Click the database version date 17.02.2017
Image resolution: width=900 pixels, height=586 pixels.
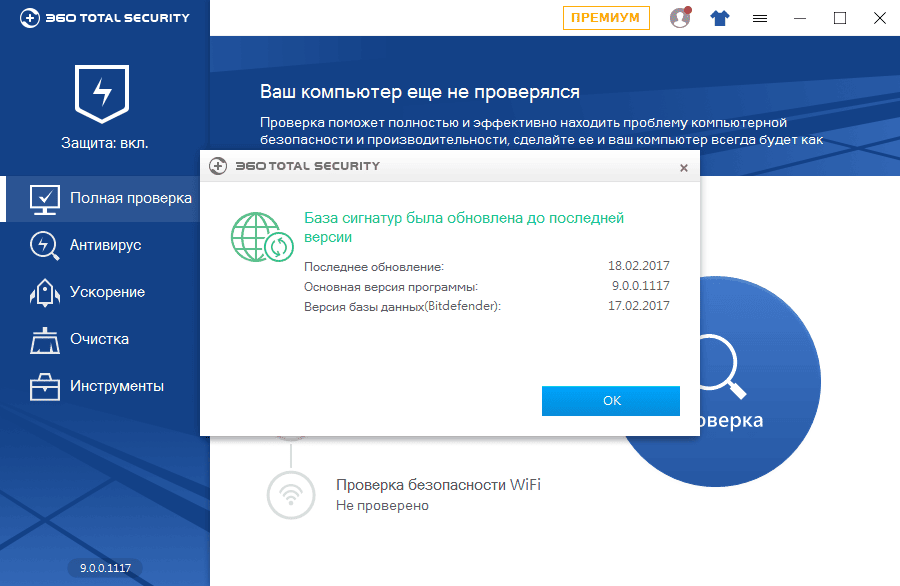(x=638, y=306)
